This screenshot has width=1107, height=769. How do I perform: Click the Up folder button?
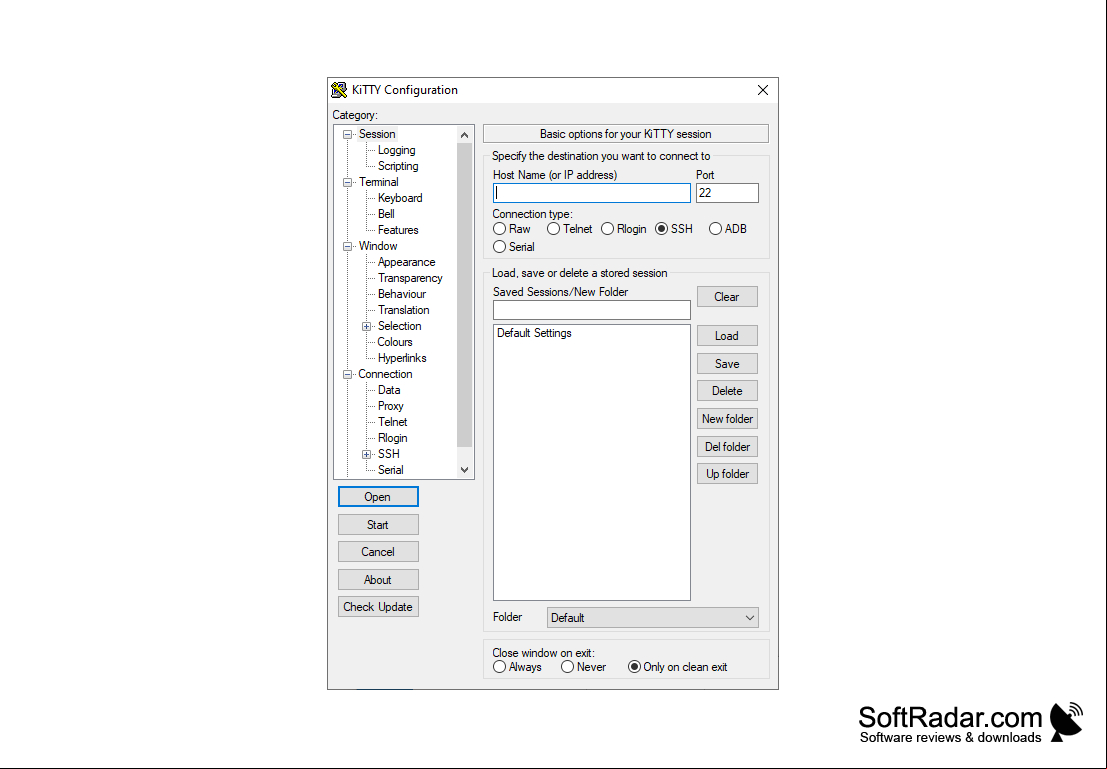click(x=727, y=474)
